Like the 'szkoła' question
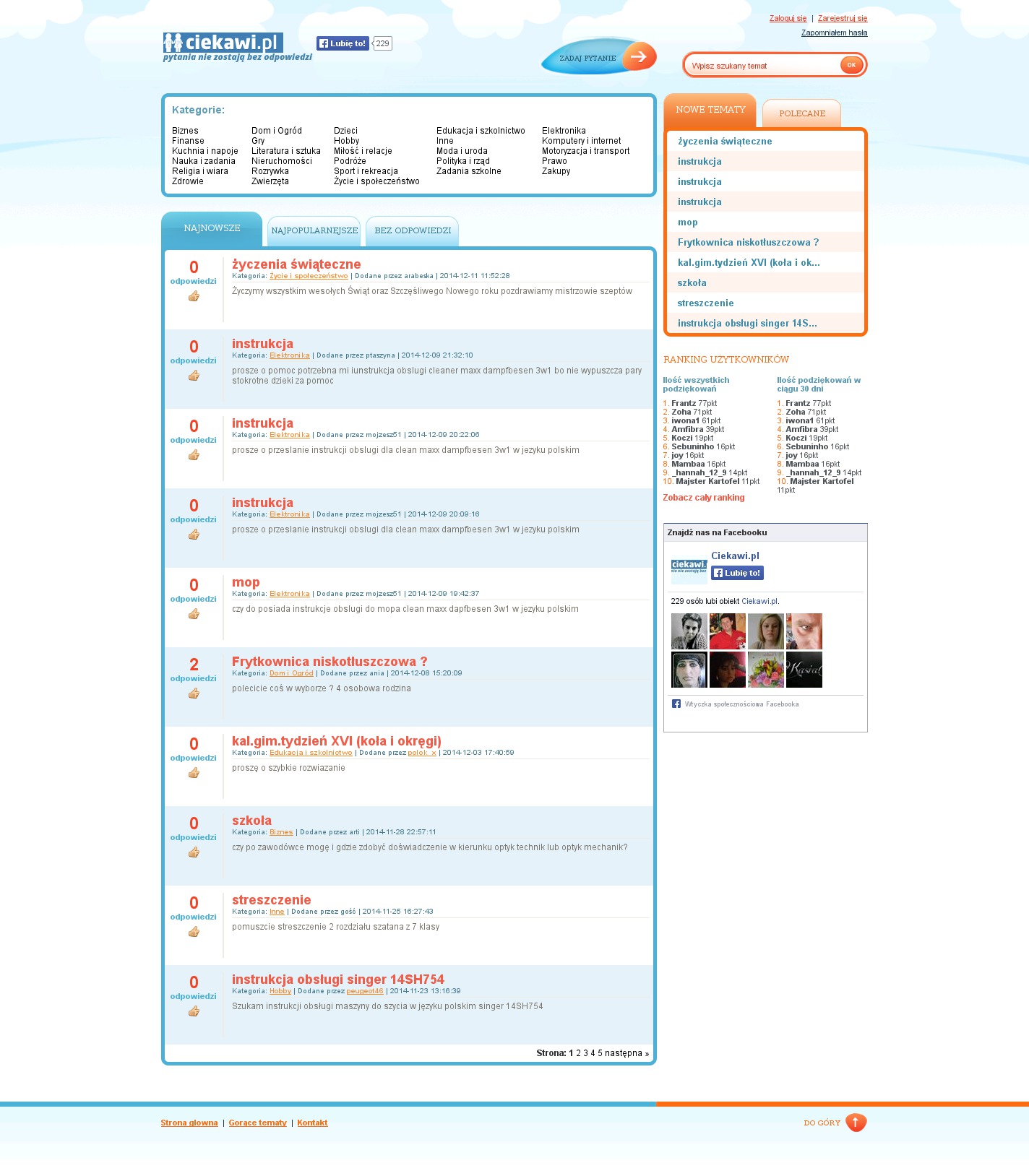The height and width of the screenshot is (1176, 1029). 194,852
